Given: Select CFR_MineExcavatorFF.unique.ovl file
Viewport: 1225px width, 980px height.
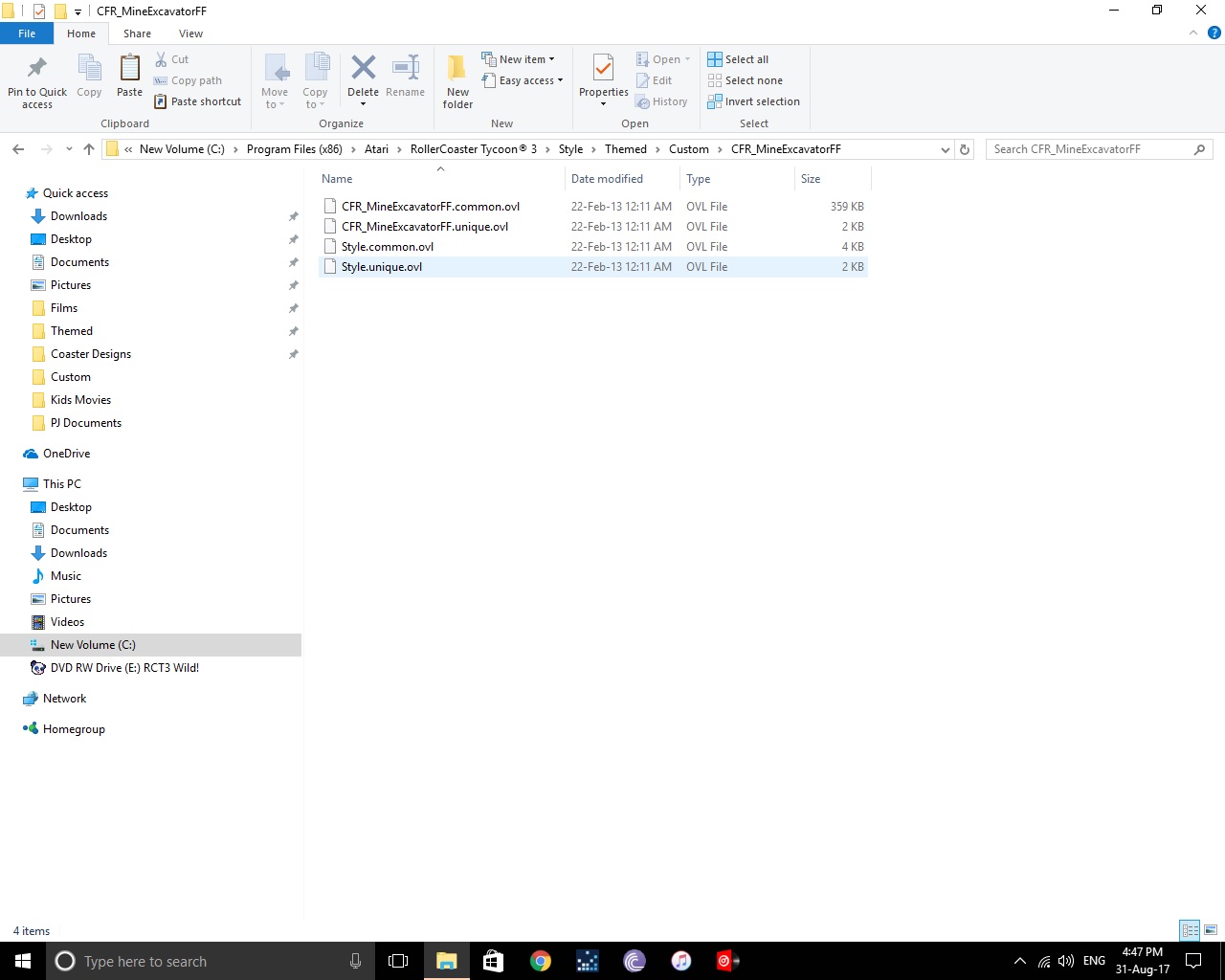Looking at the screenshot, I should pos(592,227).
